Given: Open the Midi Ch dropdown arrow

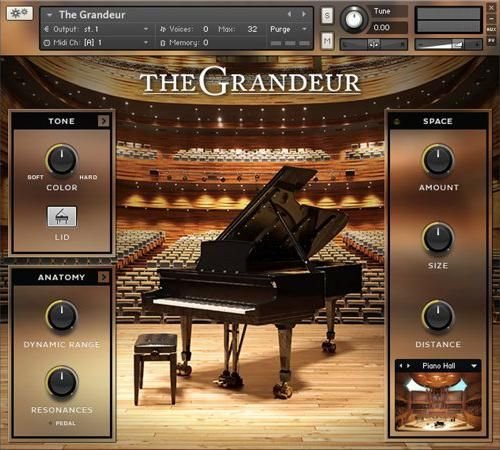Looking at the screenshot, I should click(x=146, y=43).
